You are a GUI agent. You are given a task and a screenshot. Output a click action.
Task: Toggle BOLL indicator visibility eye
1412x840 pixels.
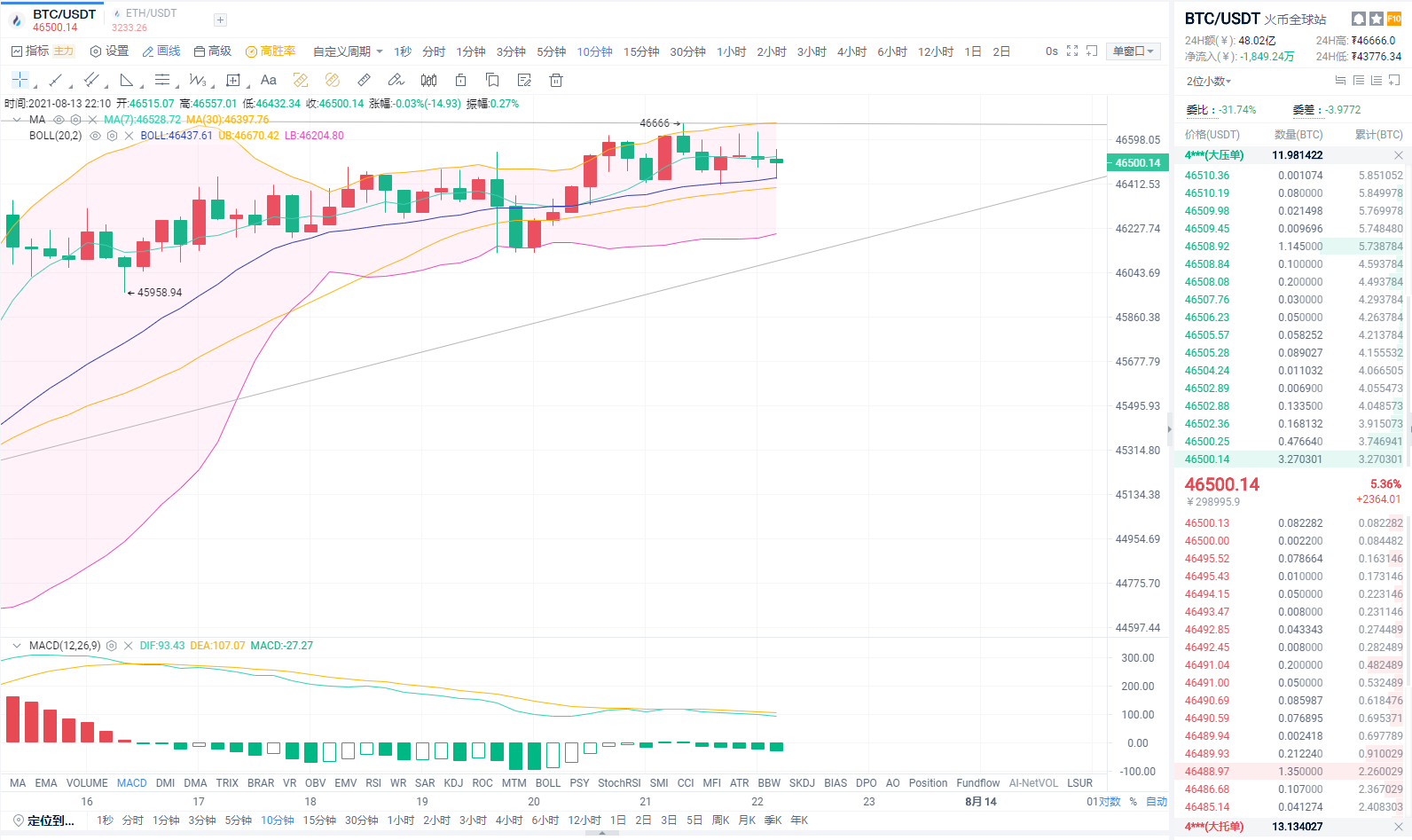[x=95, y=136]
